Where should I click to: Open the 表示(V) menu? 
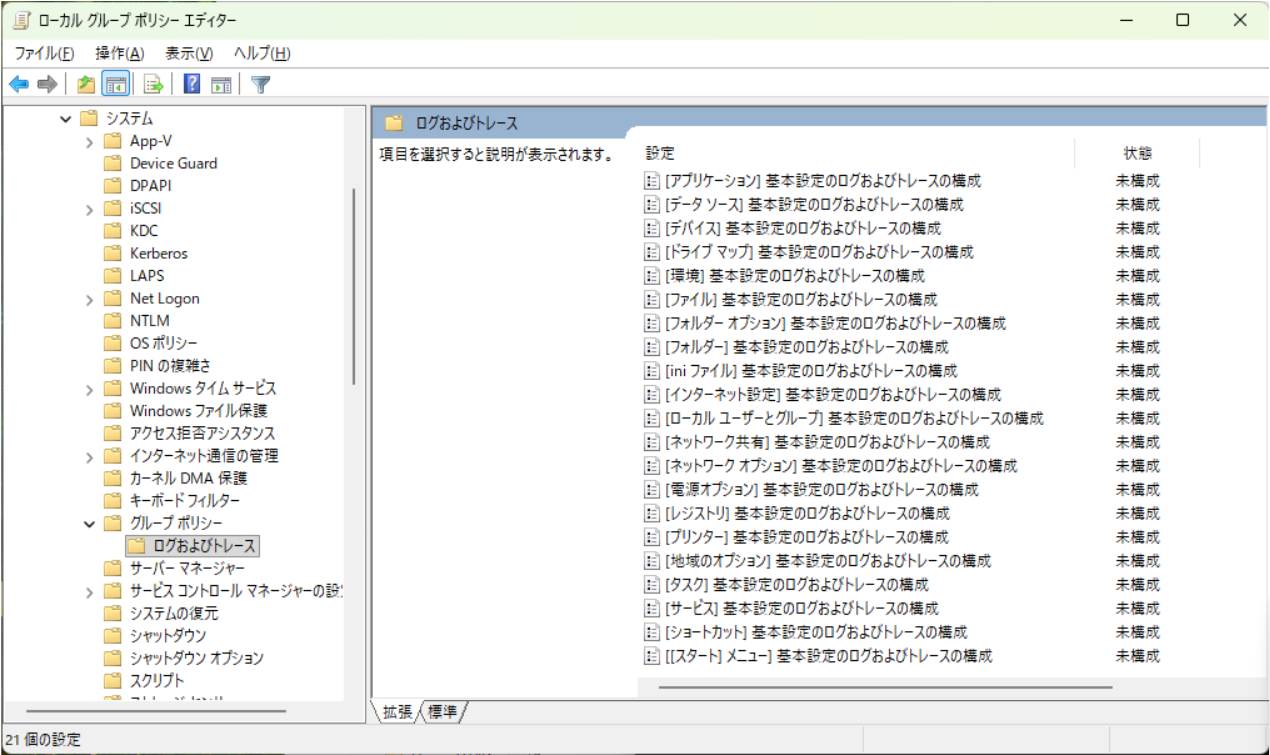(189, 53)
